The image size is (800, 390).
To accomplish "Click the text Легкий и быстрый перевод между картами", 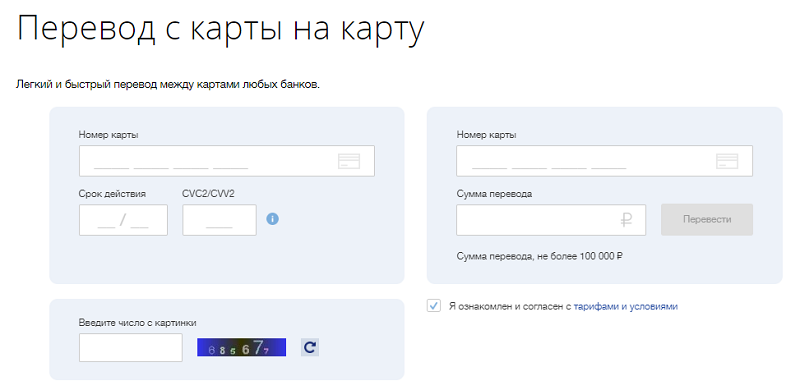I will [168, 84].
